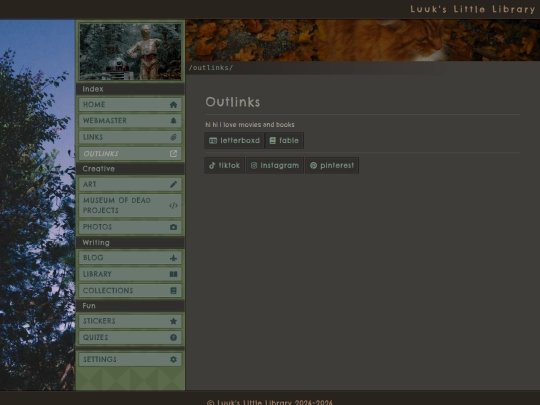Click the star icon beside Stickers
This screenshot has height=405, width=540.
[173, 321]
